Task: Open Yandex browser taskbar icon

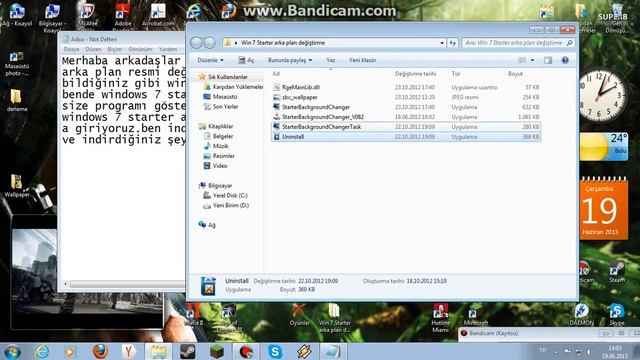Action: tap(129, 351)
